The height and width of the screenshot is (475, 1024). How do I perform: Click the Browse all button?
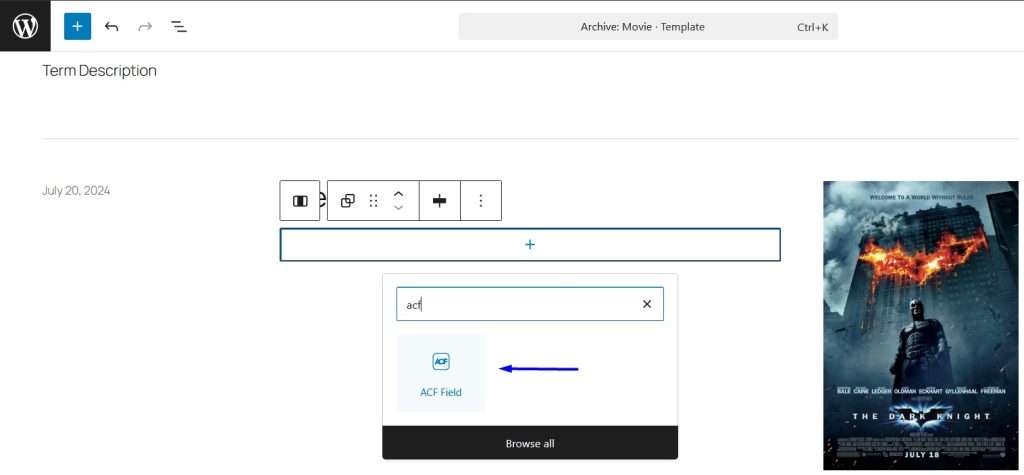529,443
